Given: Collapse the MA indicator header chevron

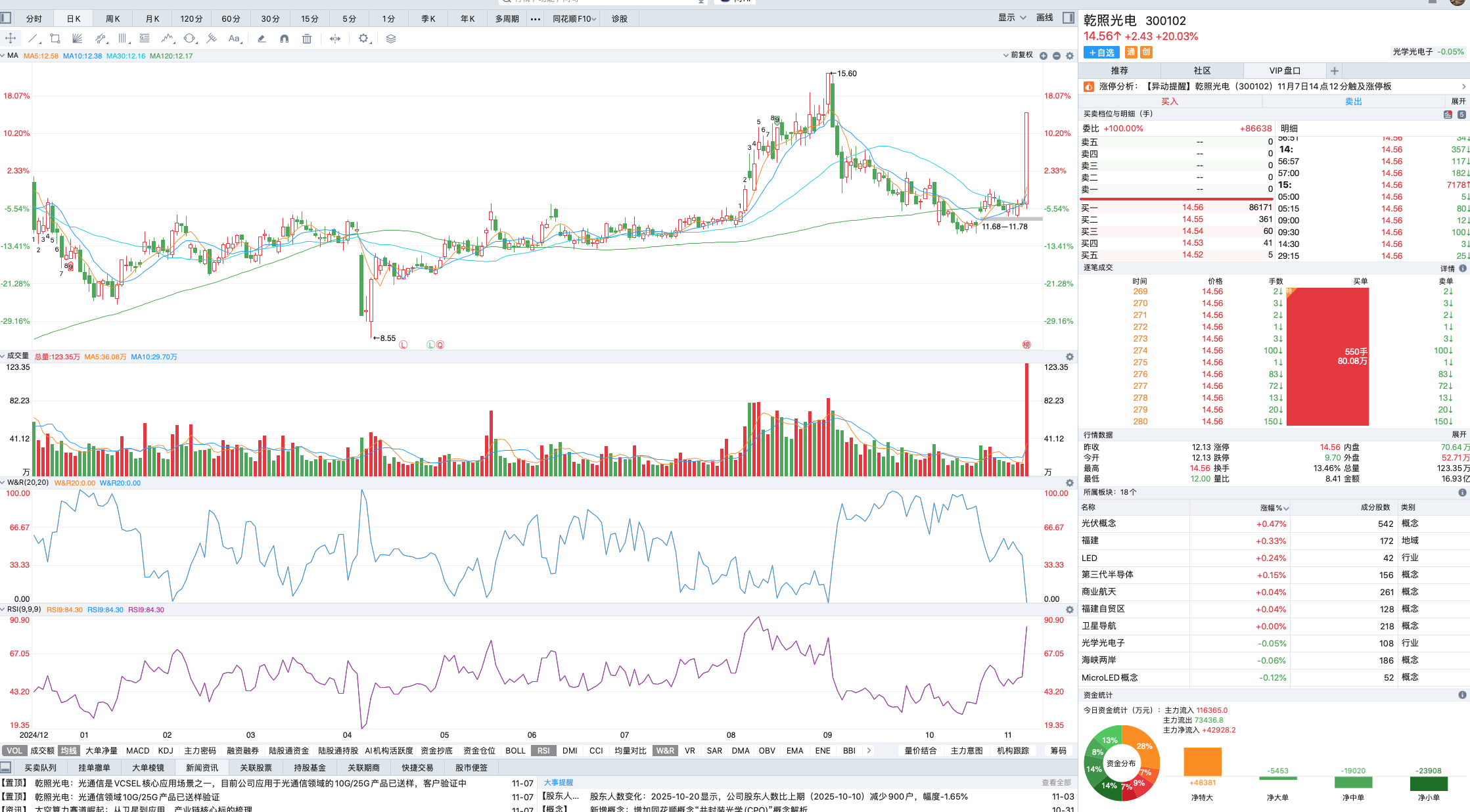Looking at the screenshot, I should 3,56.
